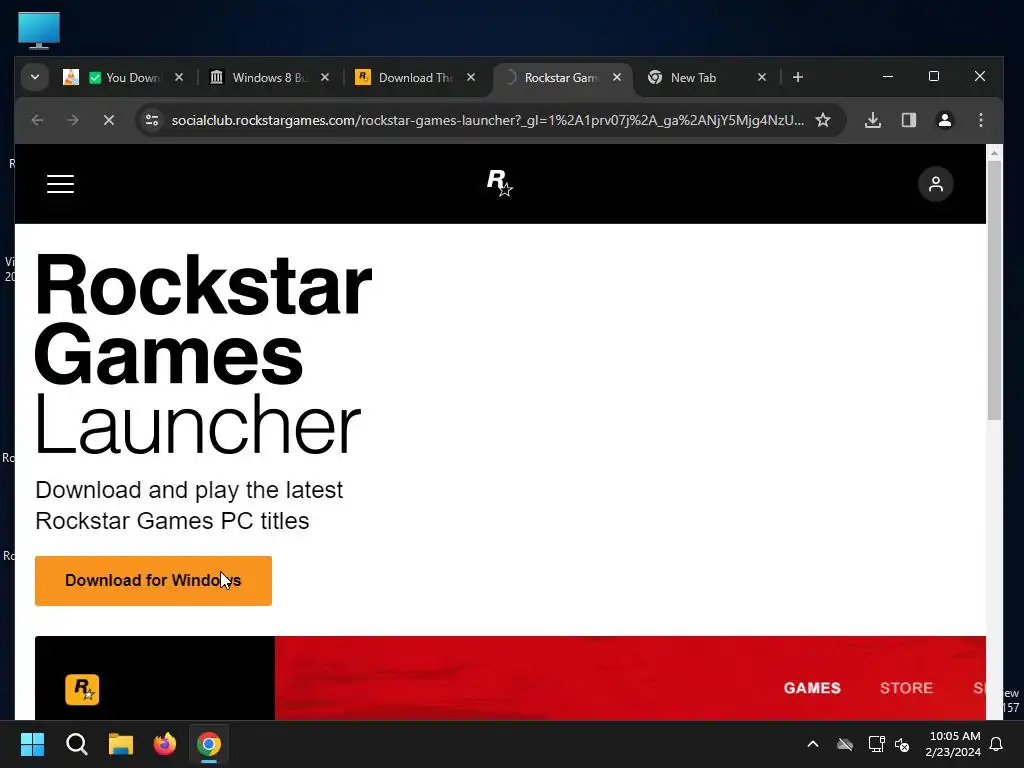Image resolution: width=1024 pixels, height=768 pixels.
Task: Click the scrollbar up arrow
Action: tap(994, 153)
